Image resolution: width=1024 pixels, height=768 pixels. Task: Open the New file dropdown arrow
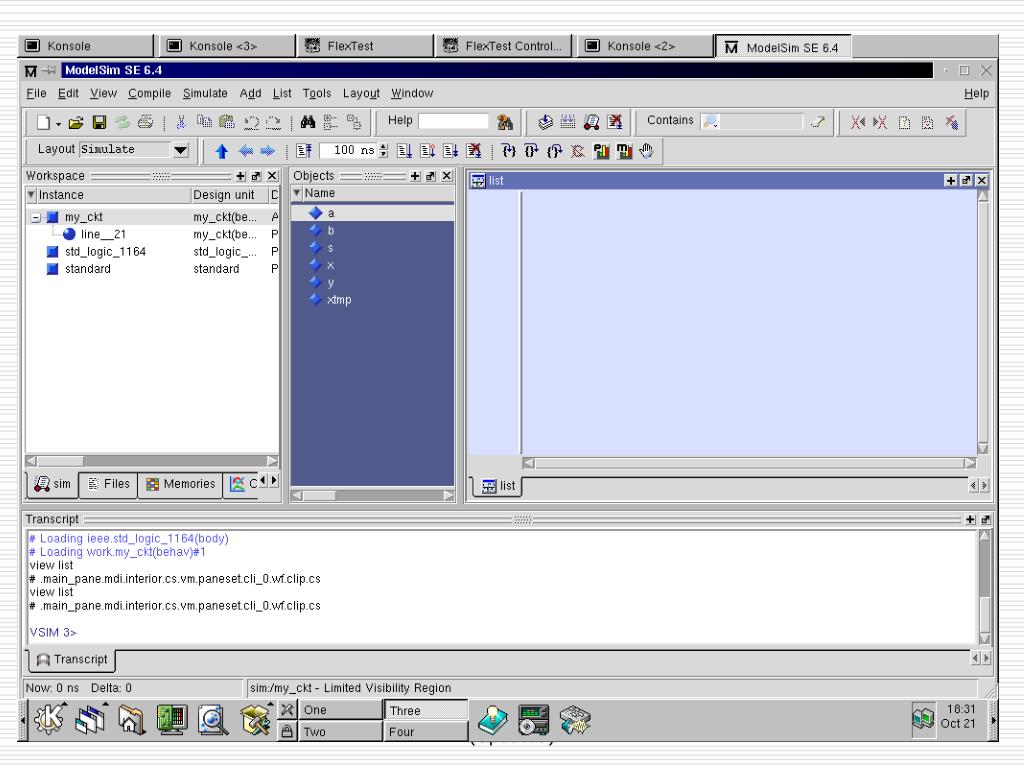(x=58, y=123)
